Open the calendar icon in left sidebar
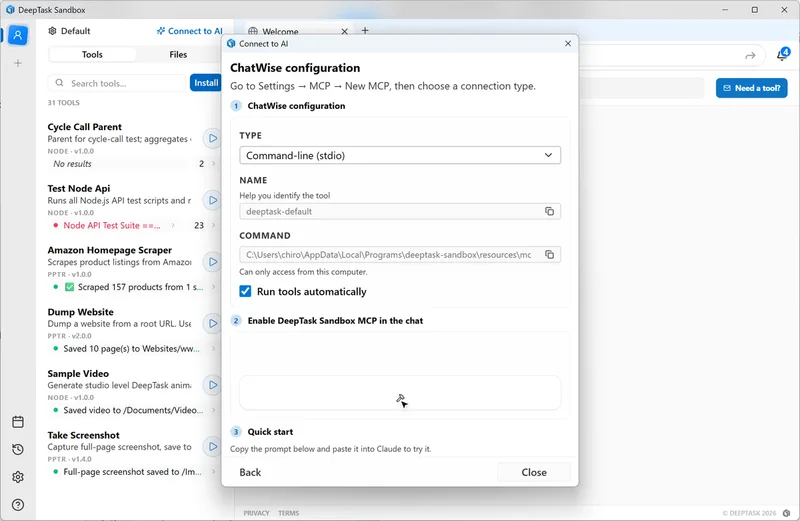800x521 pixels. [18, 422]
